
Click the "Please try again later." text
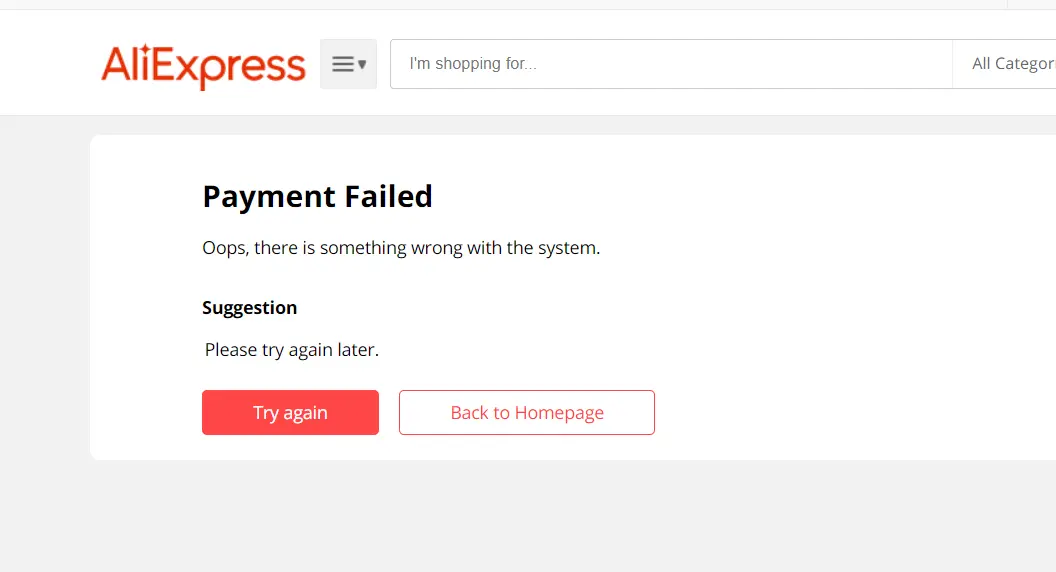[x=292, y=350]
